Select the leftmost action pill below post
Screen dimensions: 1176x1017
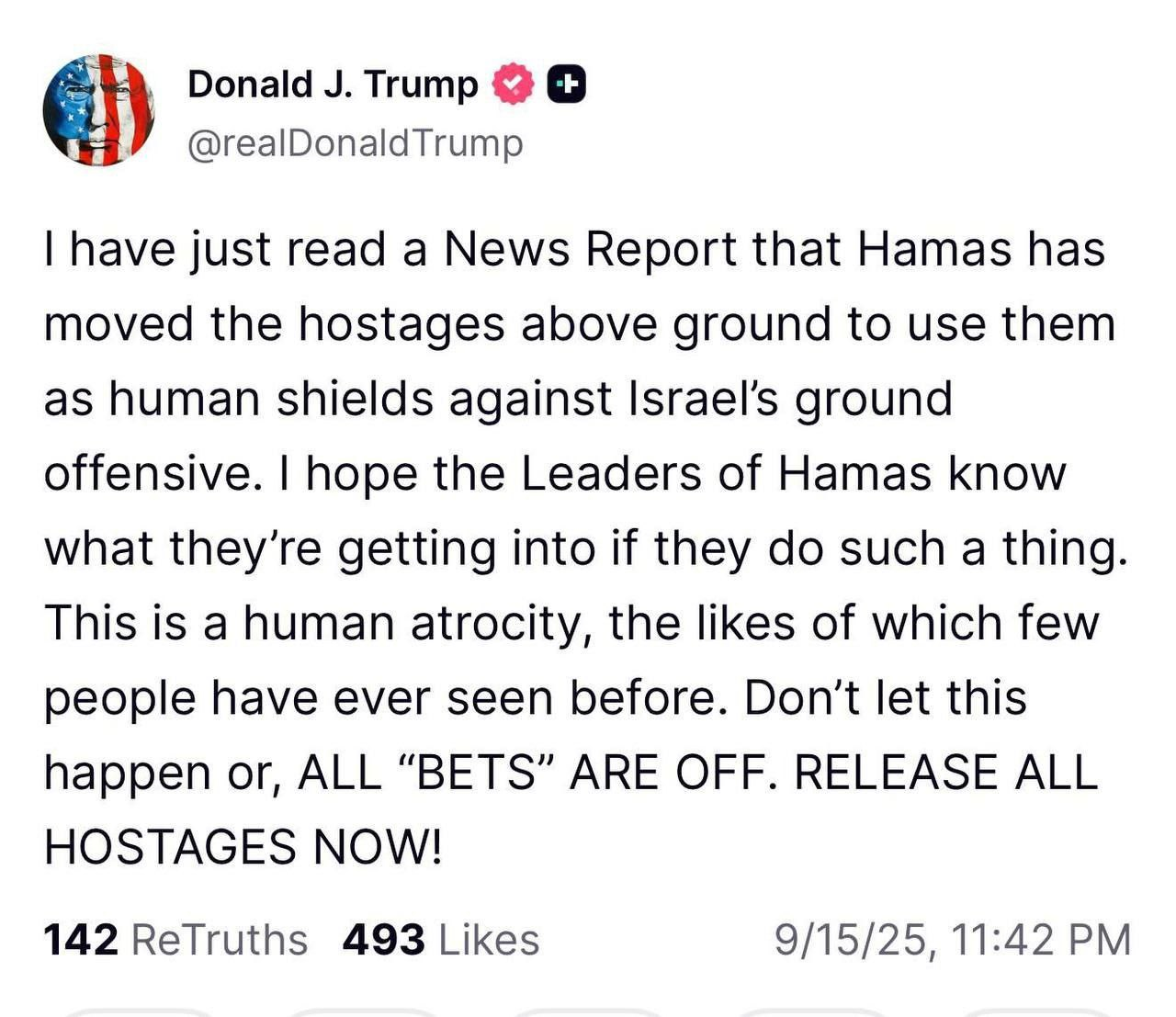(138, 1012)
